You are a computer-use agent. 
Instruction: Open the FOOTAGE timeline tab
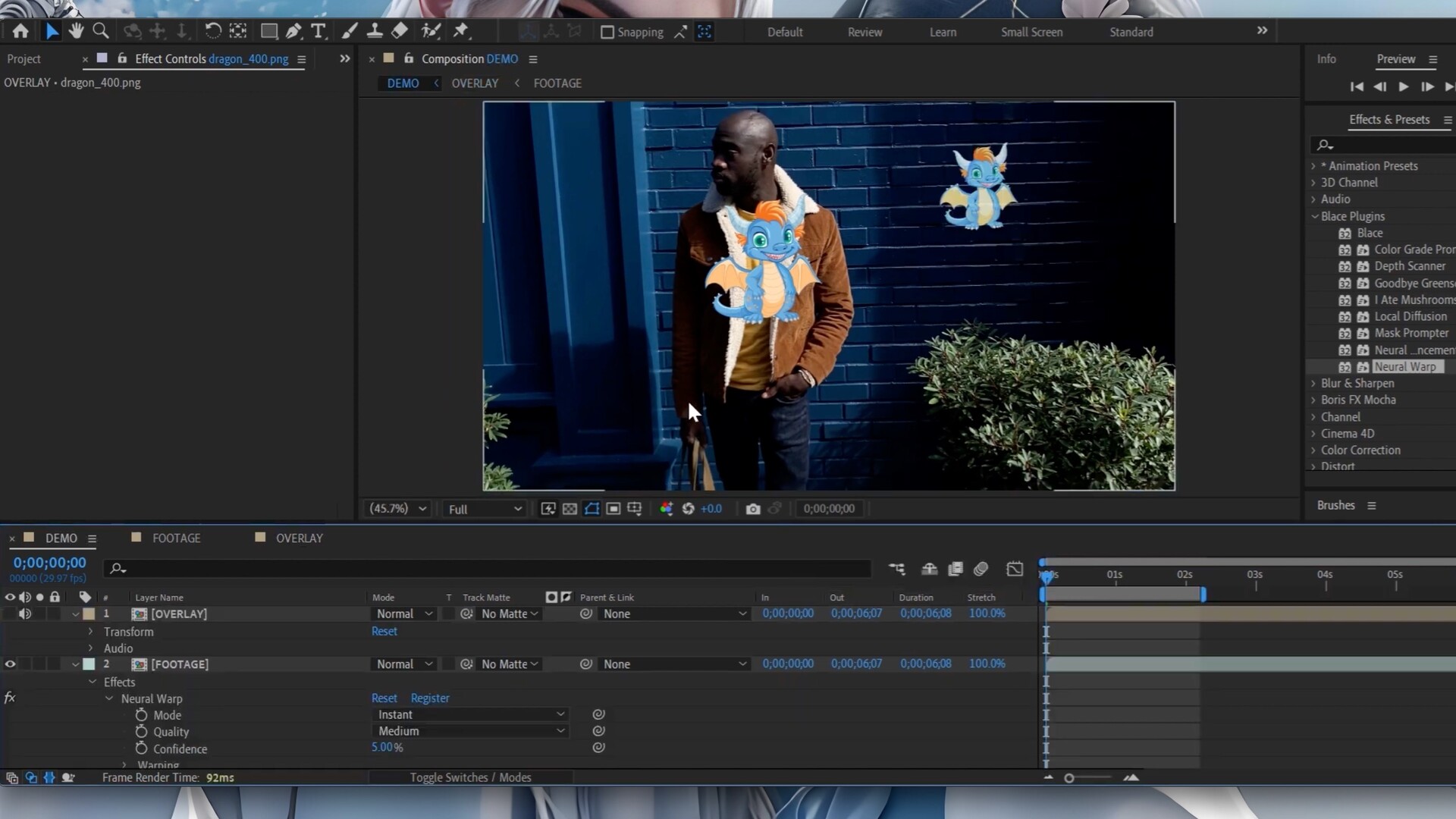coord(176,538)
